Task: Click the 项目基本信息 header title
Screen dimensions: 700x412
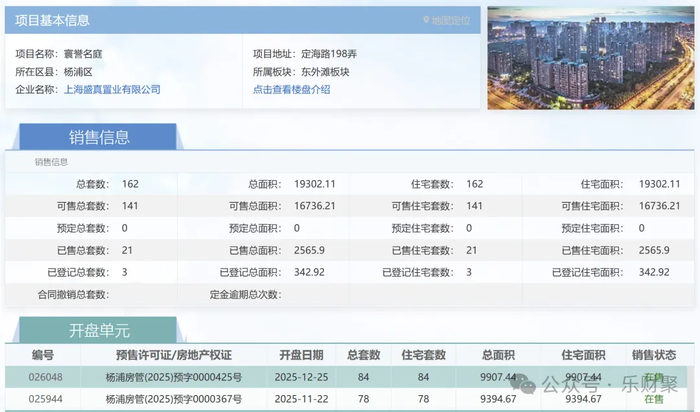Action: pyautogui.click(x=52, y=20)
